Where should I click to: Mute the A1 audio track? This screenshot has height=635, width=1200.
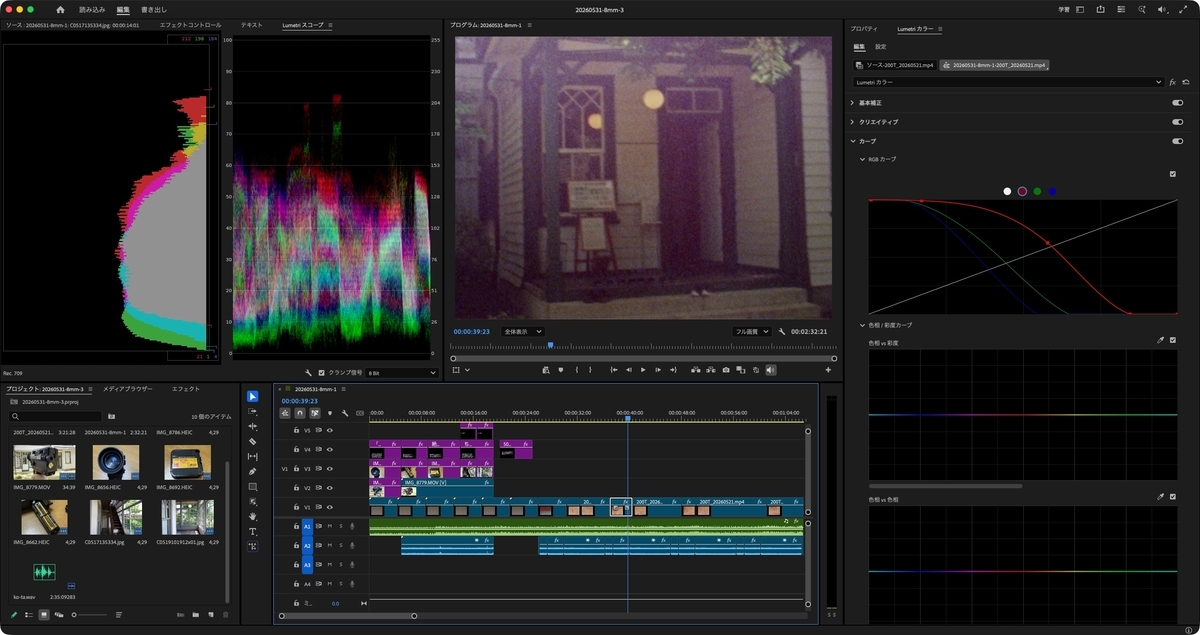click(x=330, y=526)
